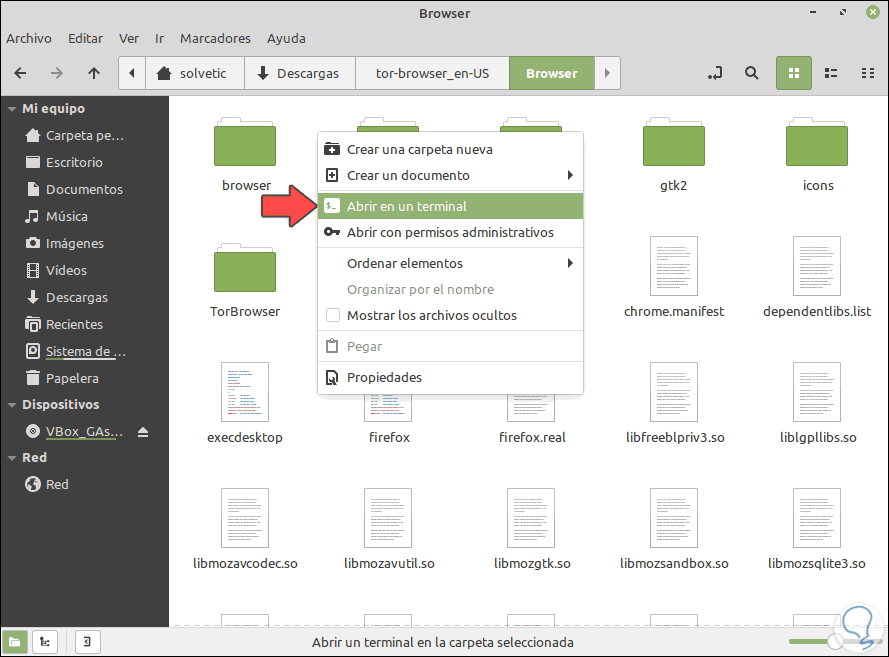The width and height of the screenshot is (889, 657).
Task: Switch to compact view
Action: coord(867,73)
